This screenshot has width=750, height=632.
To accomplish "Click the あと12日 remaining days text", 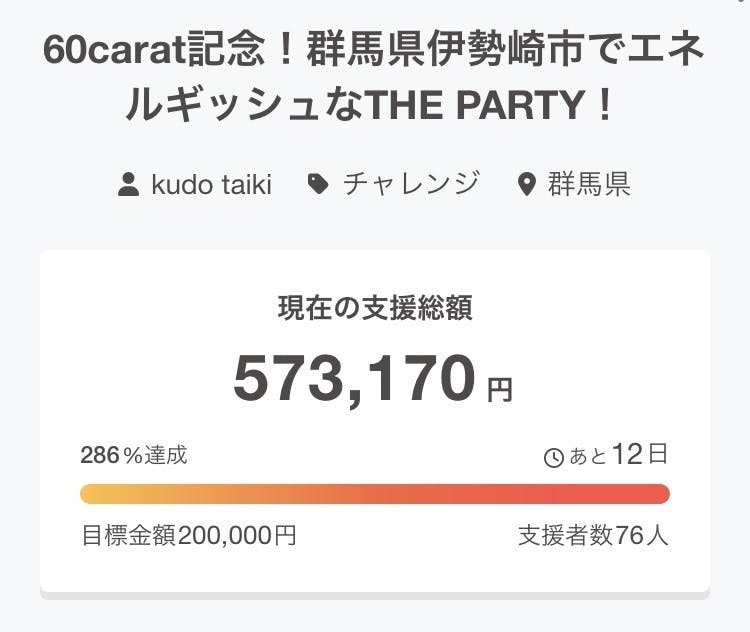I will 618,456.
